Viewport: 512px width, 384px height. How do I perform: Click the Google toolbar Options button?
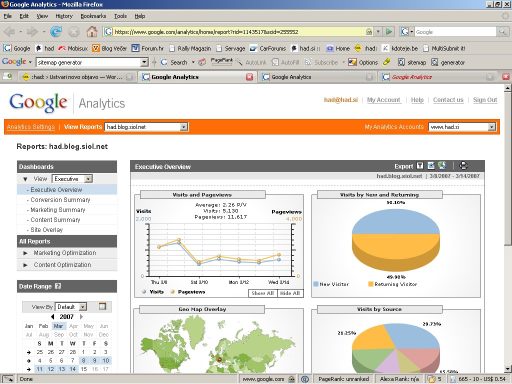coord(363,62)
